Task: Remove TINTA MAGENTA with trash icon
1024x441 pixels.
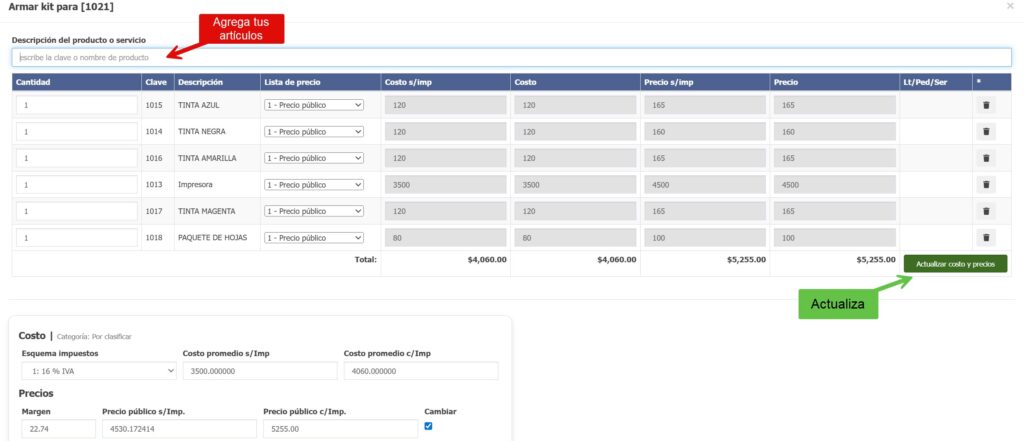Action: (x=985, y=211)
